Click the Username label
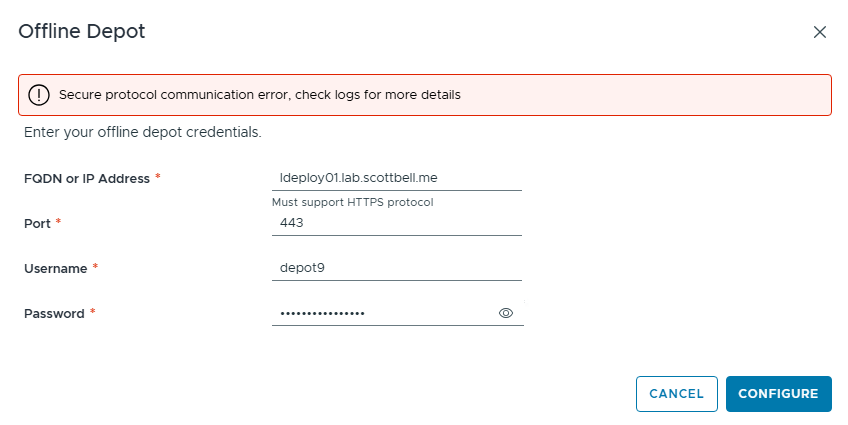 click(55, 268)
